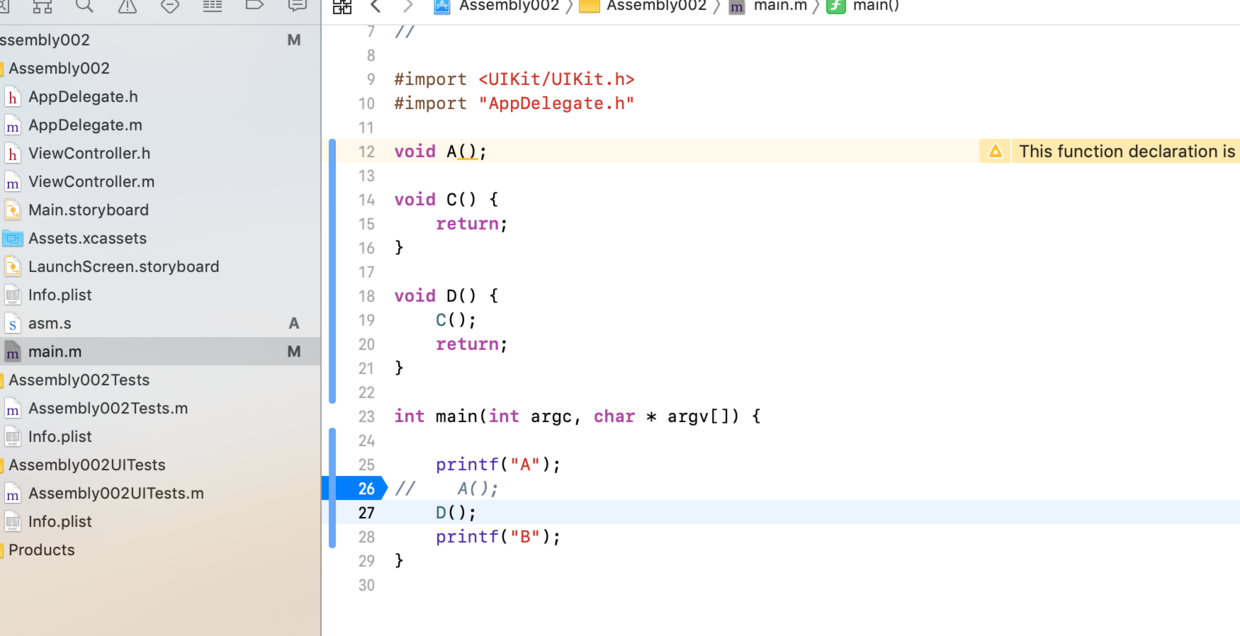1240x636 pixels.
Task: Open Main.storyboard in the navigator
Action: (x=88, y=210)
